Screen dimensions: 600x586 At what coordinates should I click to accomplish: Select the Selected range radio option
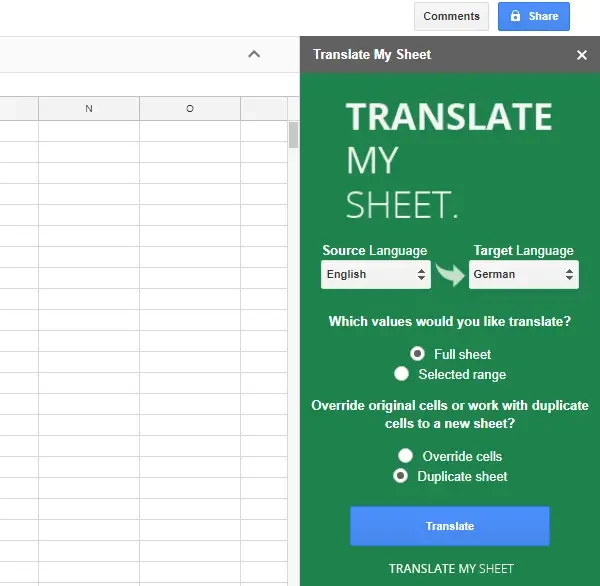coord(402,374)
